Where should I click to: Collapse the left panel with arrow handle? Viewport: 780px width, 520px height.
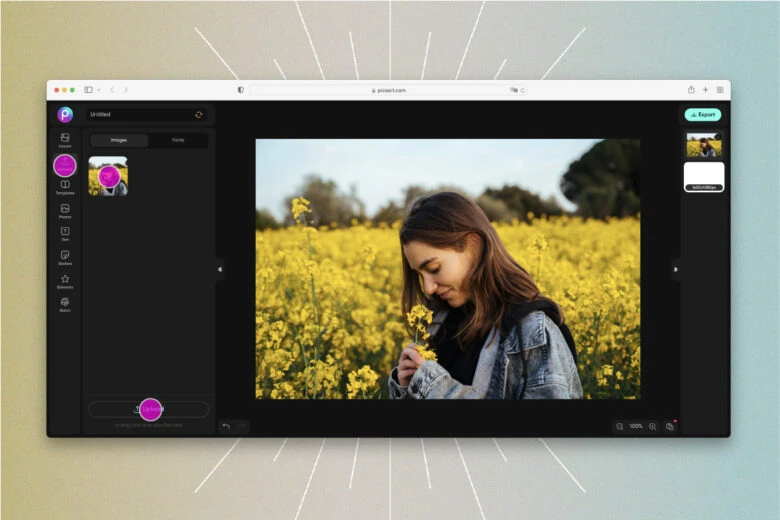click(220, 269)
